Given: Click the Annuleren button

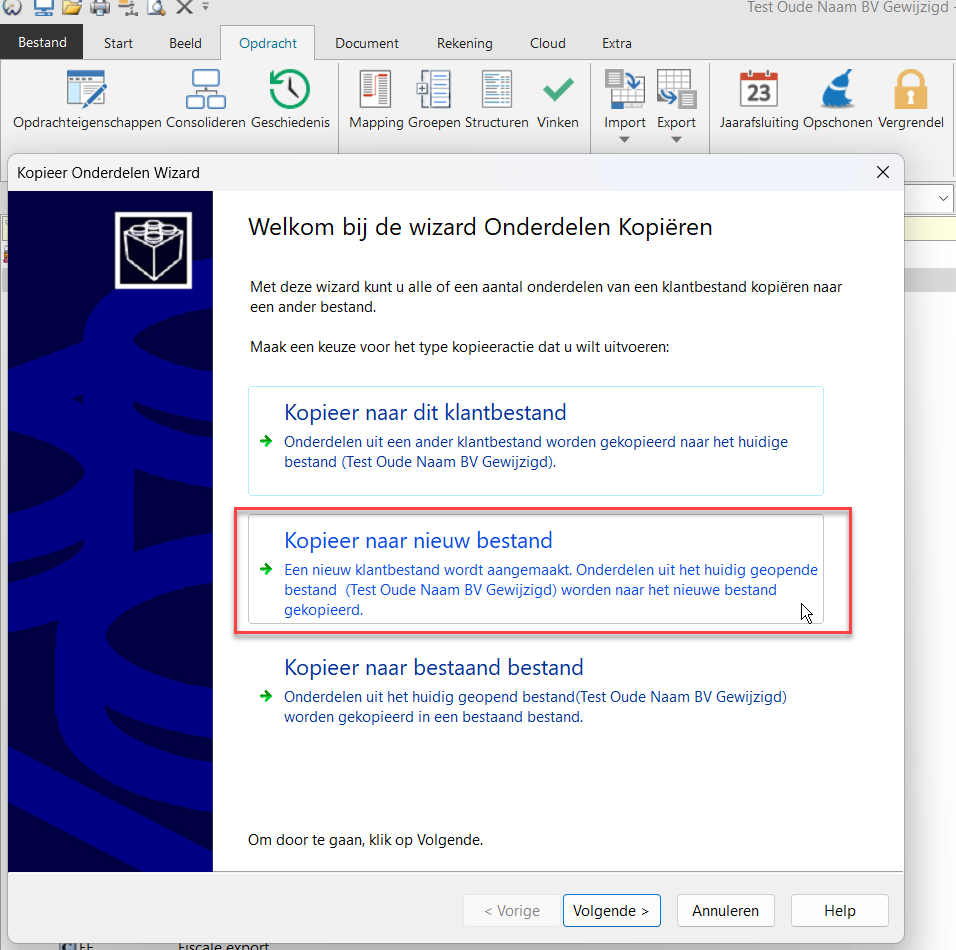Looking at the screenshot, I should click(x=726, y=910).
